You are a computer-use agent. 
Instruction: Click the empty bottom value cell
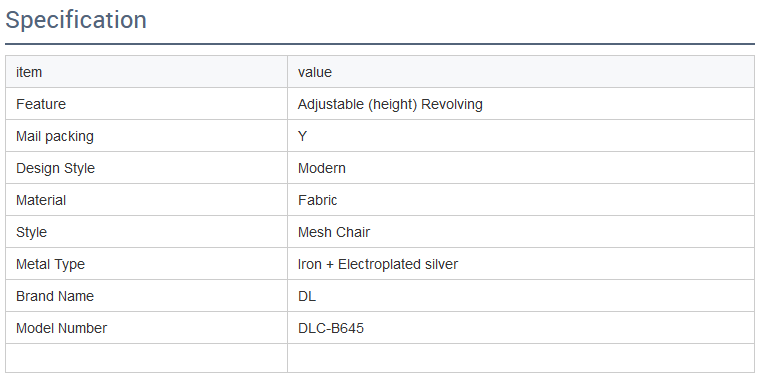[521, 358]
